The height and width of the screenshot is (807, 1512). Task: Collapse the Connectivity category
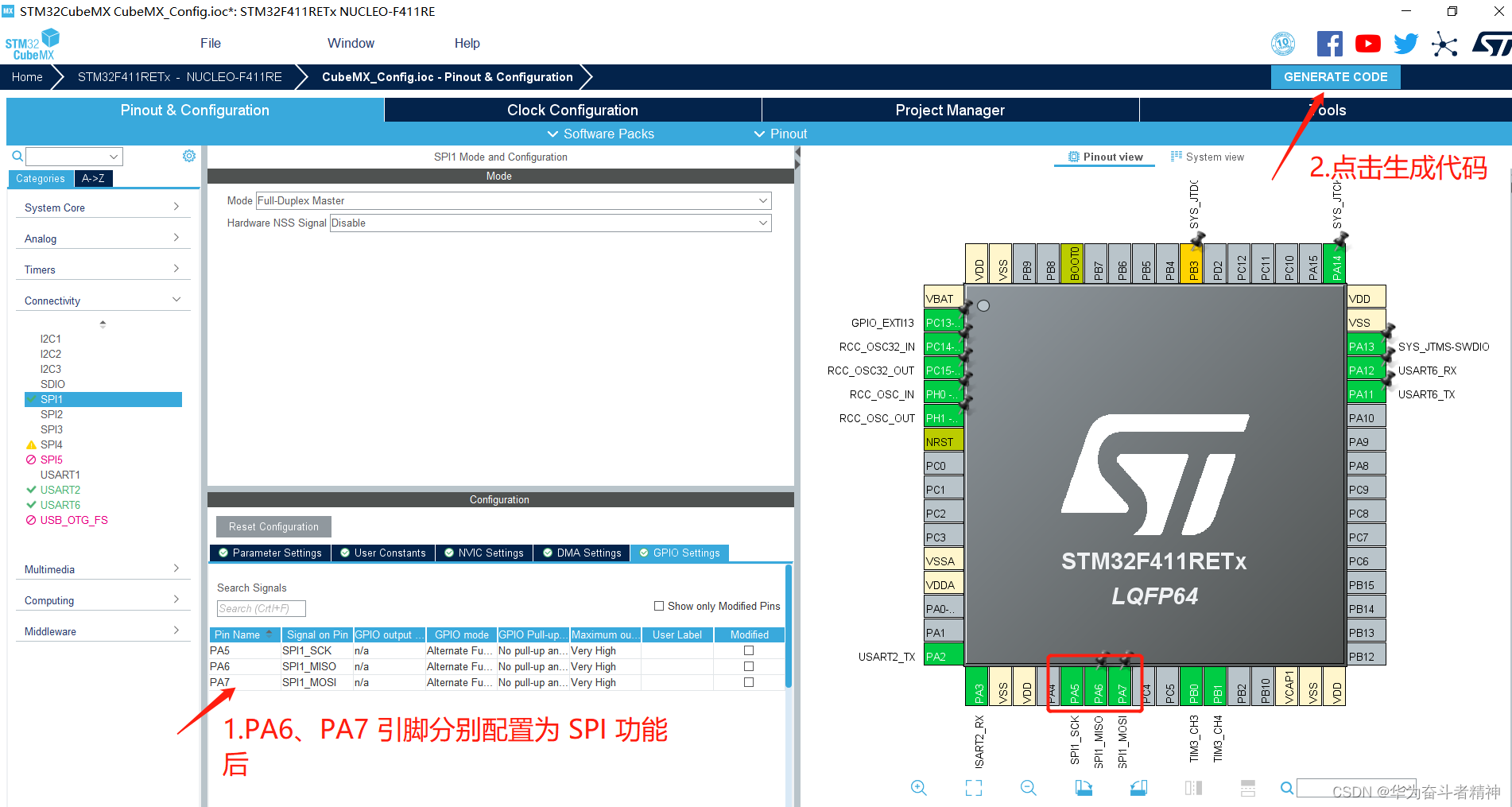click(103, 301)
